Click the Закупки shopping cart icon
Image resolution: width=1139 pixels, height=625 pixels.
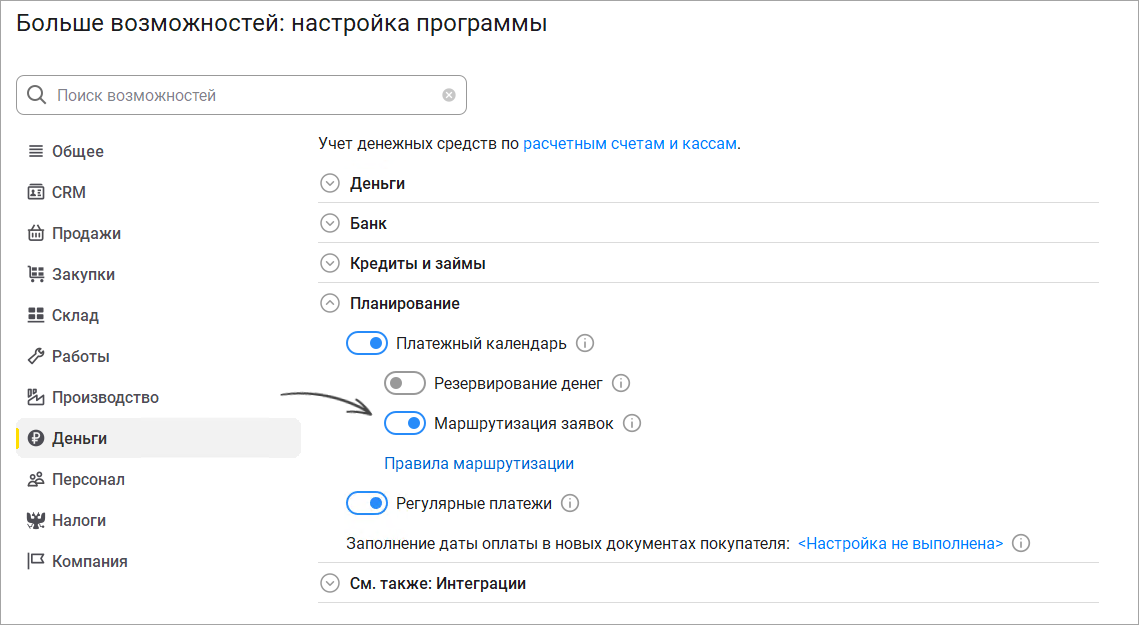pos(36,274)
